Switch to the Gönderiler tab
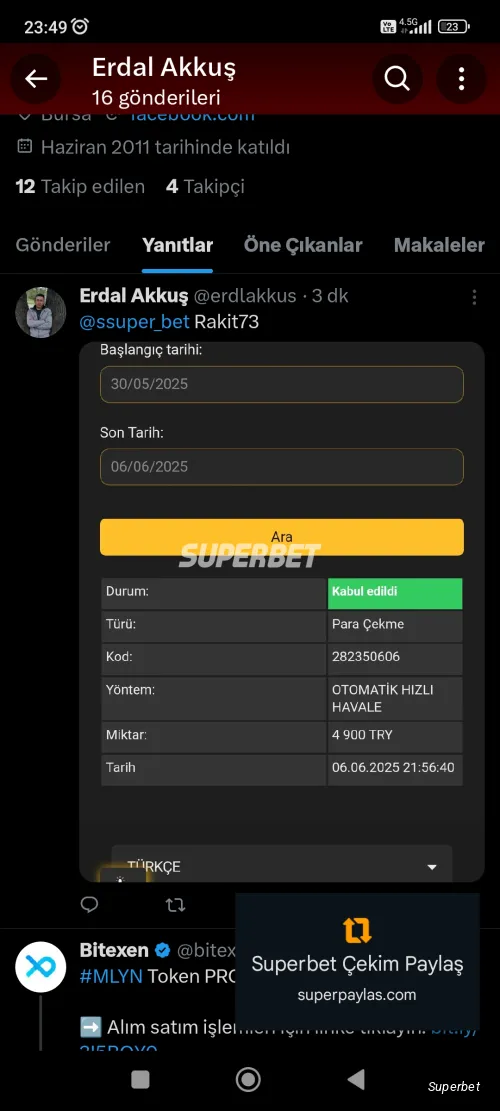The width and height of the screenshot is (500, 1111). coord(63,245)
